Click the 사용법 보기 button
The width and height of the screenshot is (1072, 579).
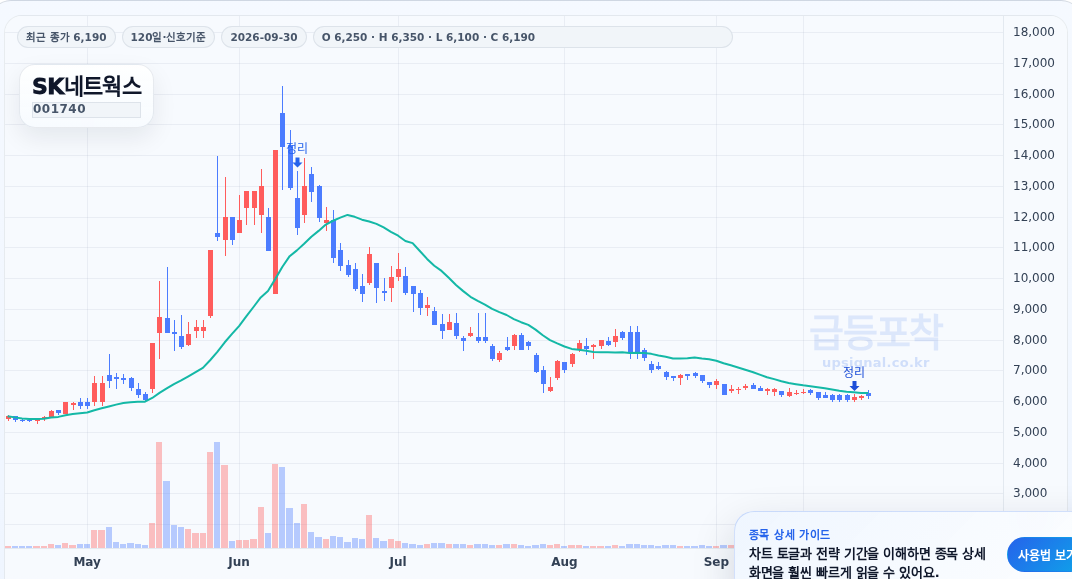(x=1043, y=554)
